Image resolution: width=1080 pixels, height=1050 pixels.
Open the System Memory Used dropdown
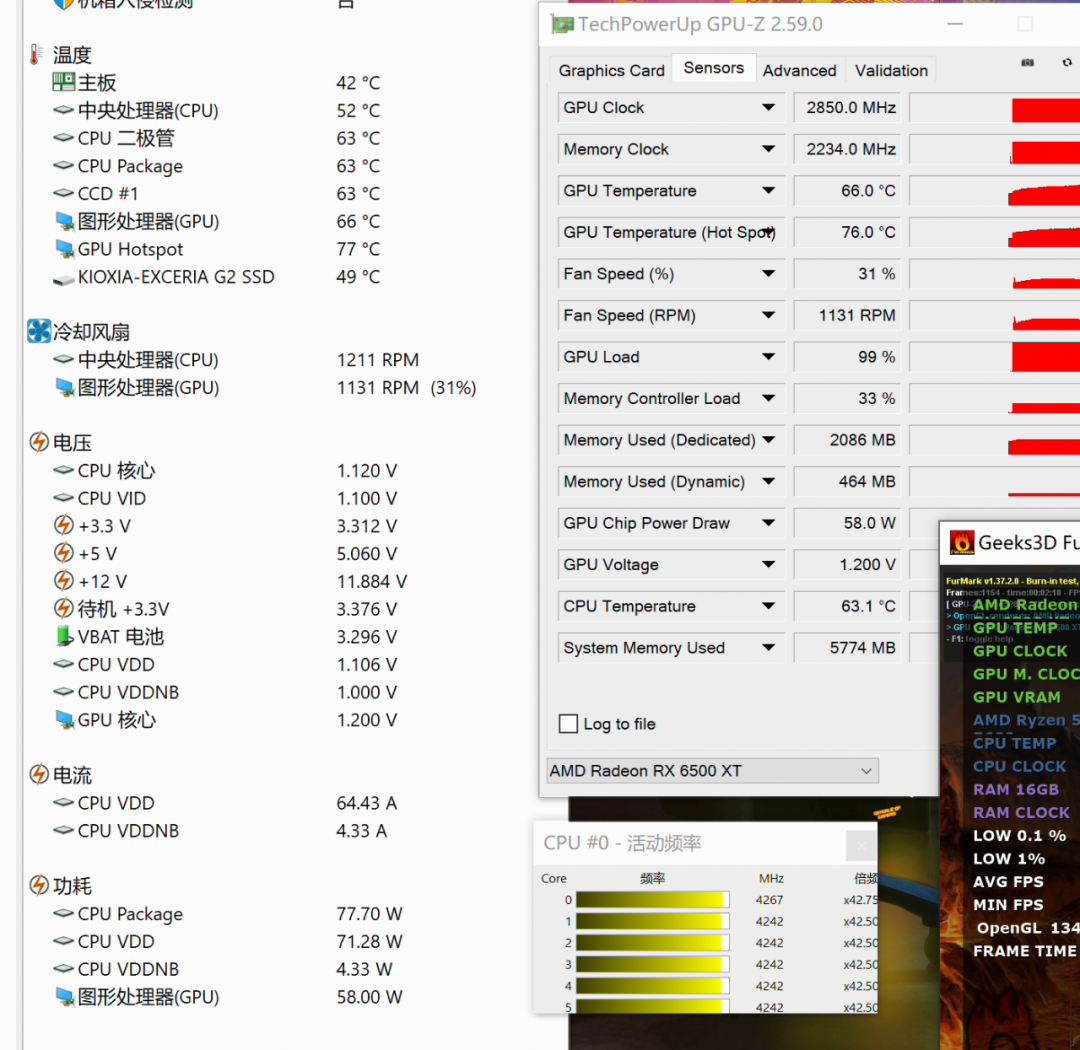tap(768, 648)
